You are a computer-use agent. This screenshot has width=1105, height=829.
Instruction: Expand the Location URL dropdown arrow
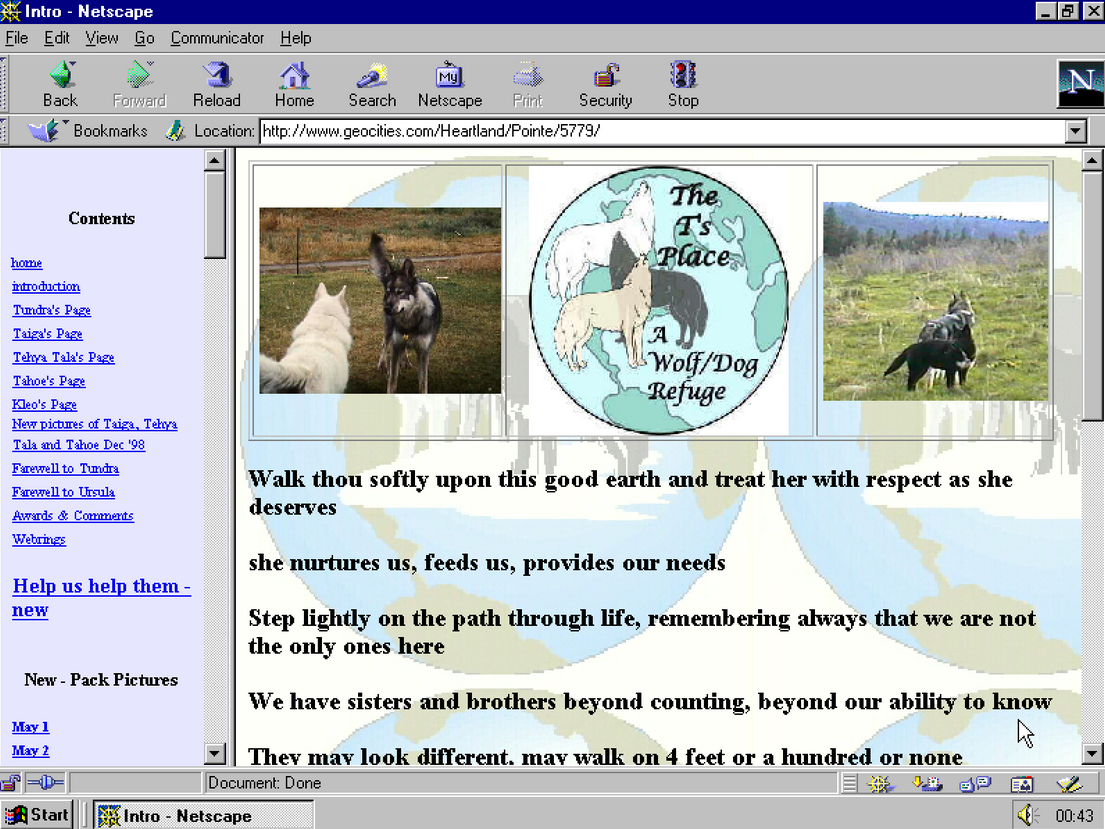(x=1076, y=131)
